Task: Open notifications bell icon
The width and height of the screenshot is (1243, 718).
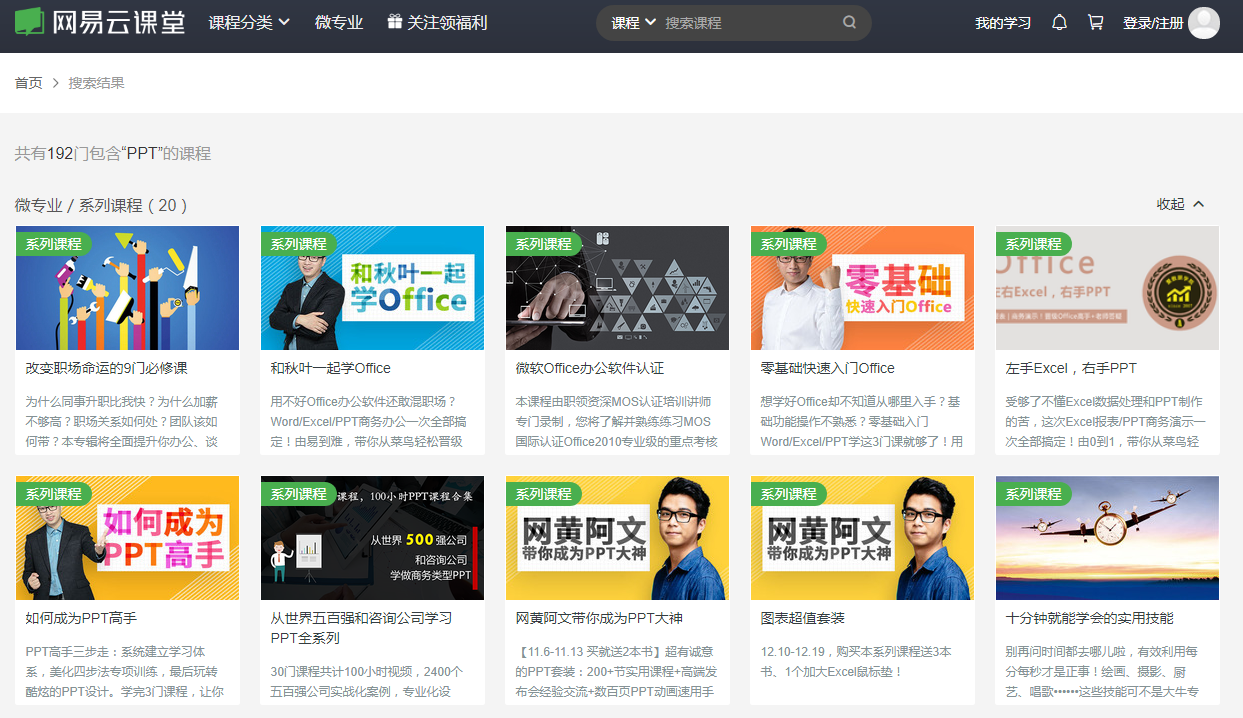Action: (1060, 22)
